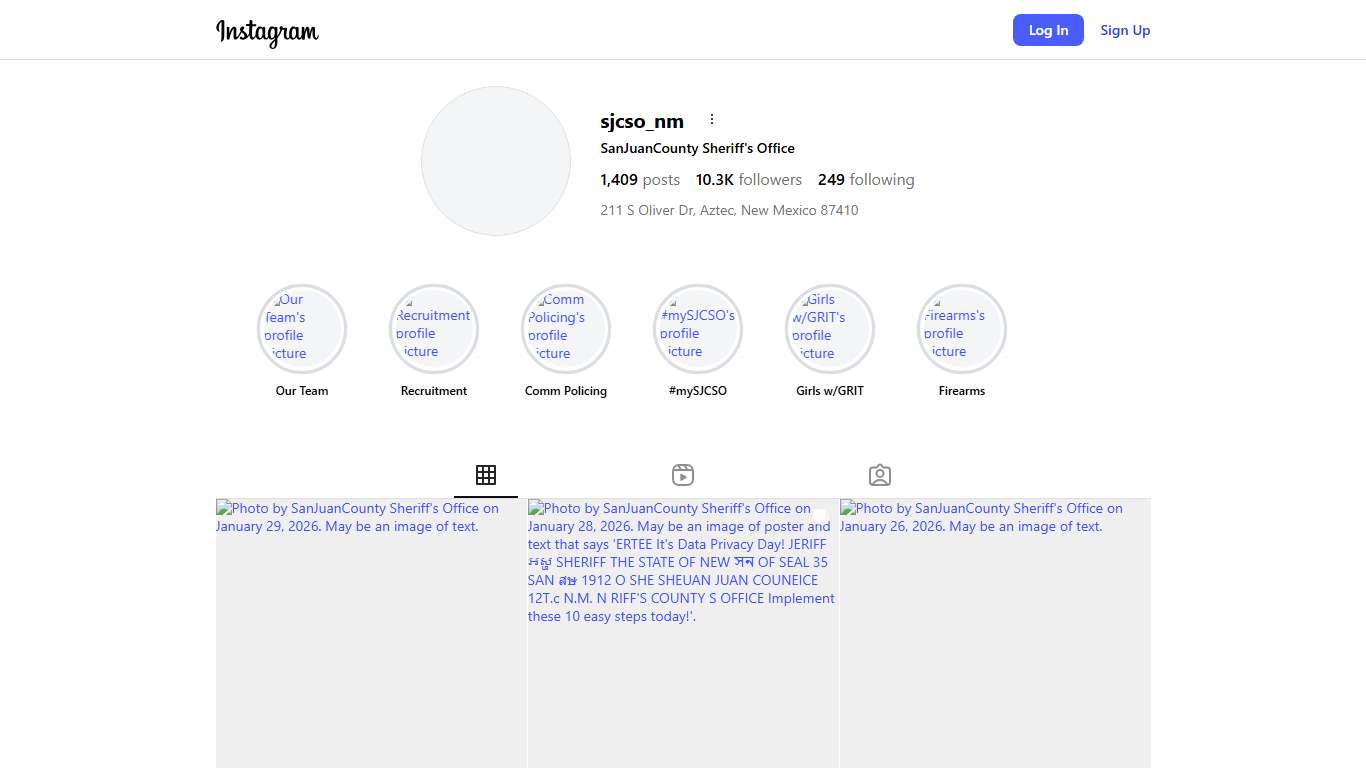Open the January 29, 2026 post
The width and height of the screenshot is (1366, 768).
(x=371, y=640)
